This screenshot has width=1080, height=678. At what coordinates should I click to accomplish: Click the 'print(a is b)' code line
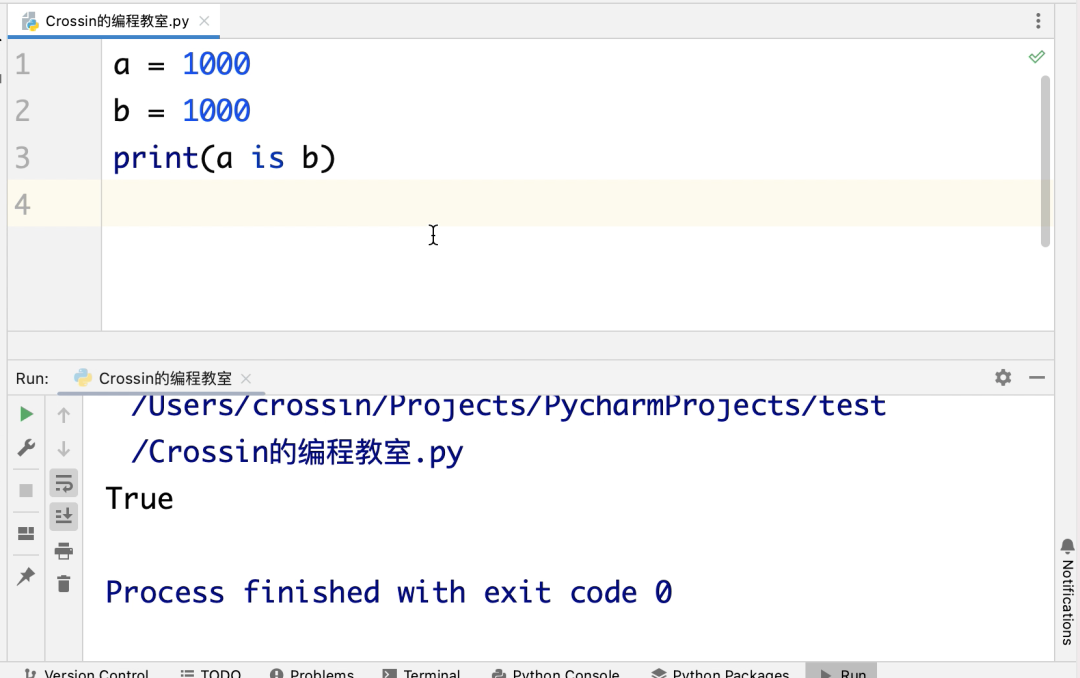(225, 158)
